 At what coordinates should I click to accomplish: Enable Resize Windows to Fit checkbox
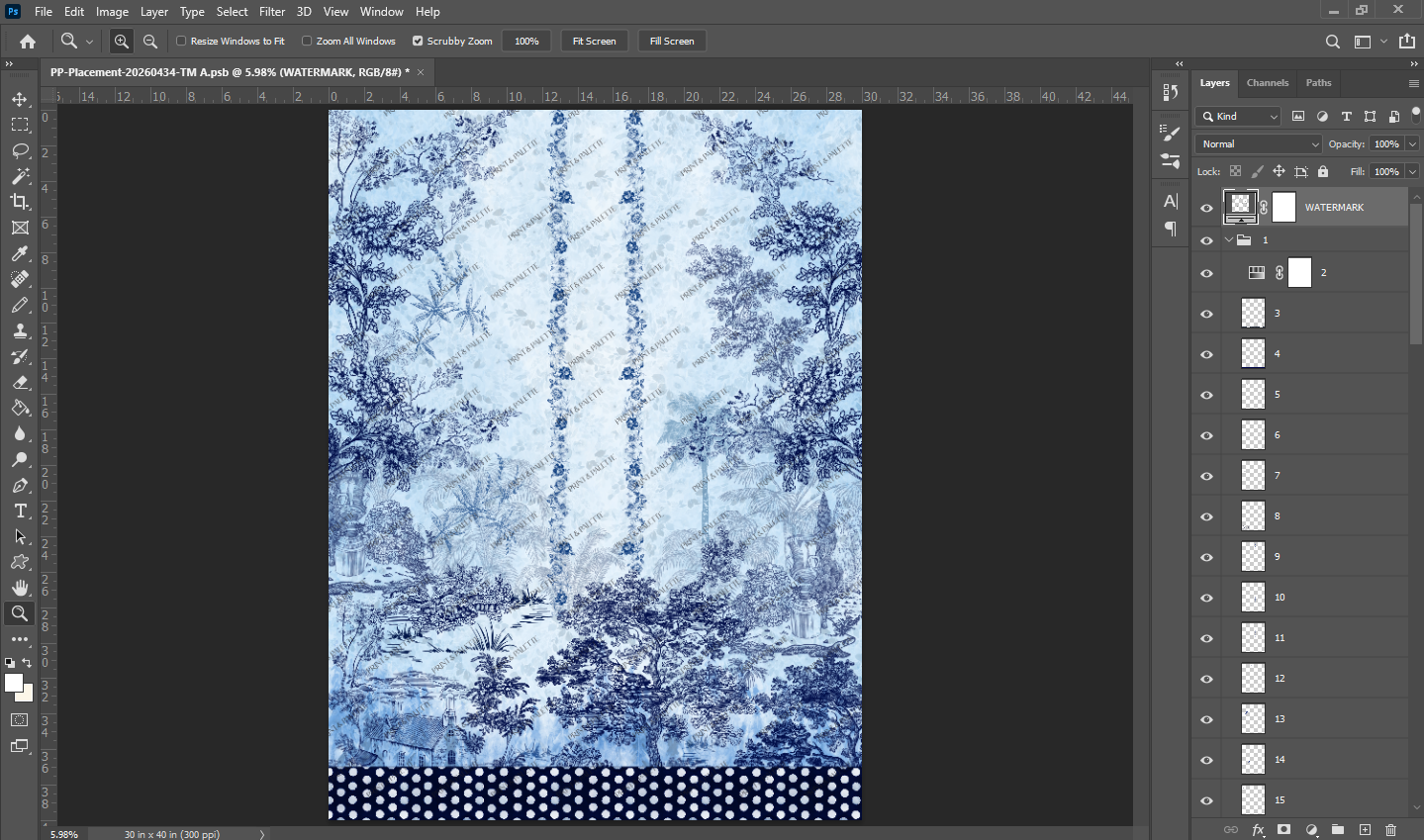[x=181, y=42]
